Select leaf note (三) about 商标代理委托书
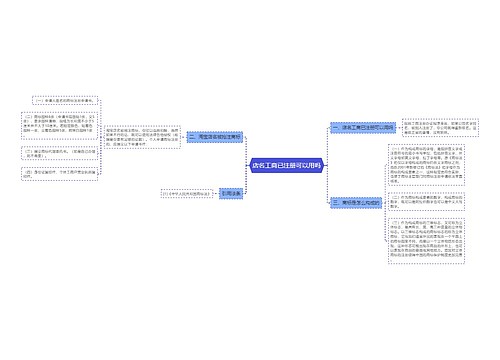 (60, 153)
